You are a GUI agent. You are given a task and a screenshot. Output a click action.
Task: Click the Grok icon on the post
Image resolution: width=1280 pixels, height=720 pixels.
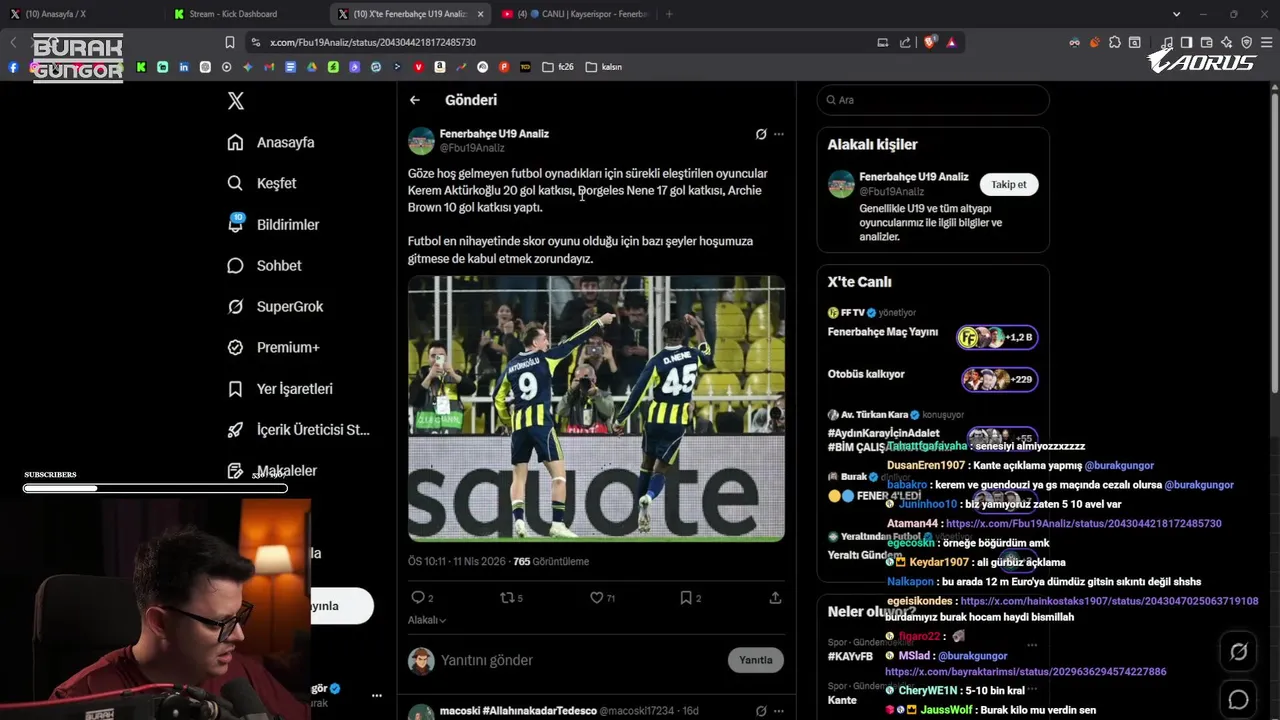click(761, 134)
